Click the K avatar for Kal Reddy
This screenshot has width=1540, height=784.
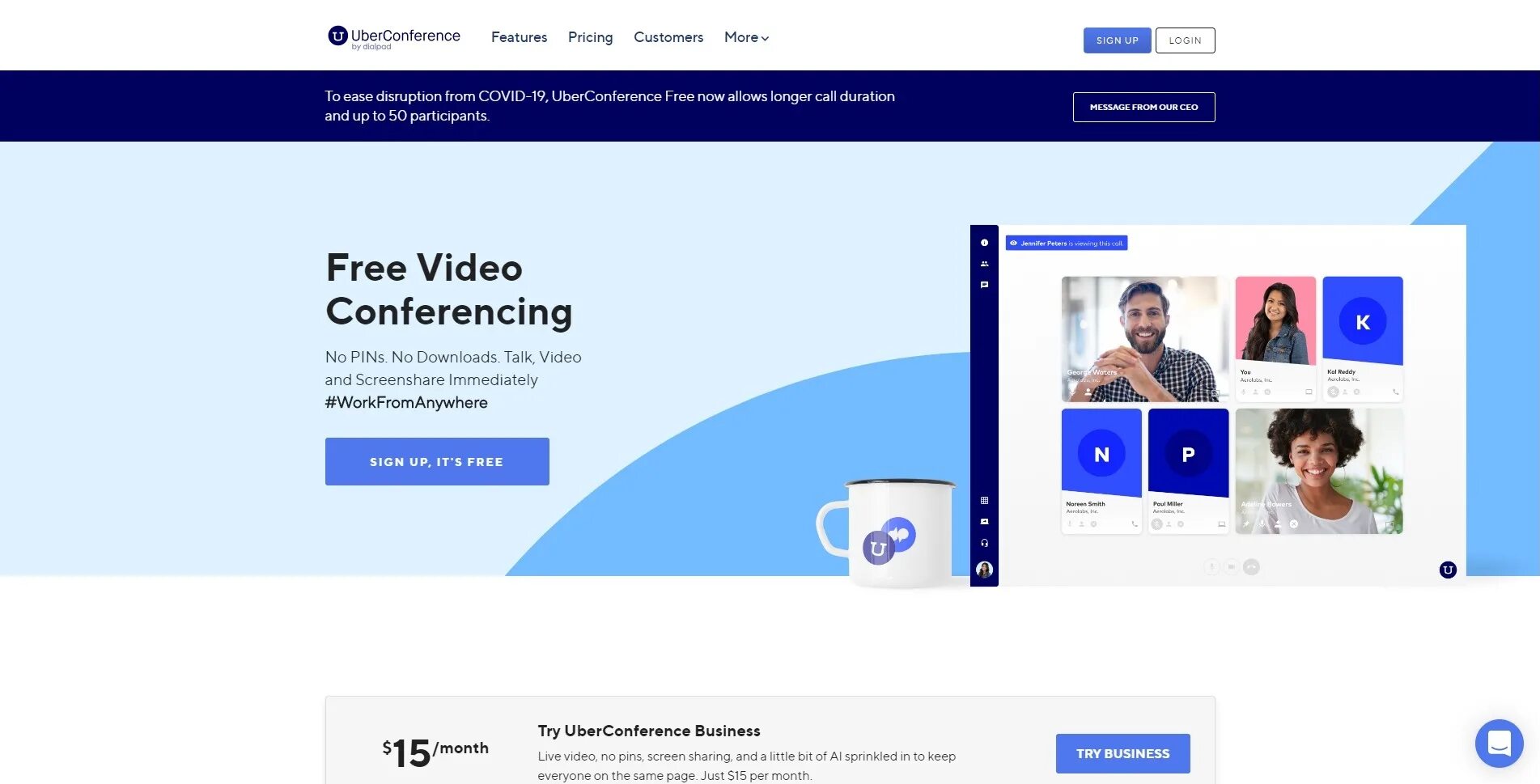1363,321
